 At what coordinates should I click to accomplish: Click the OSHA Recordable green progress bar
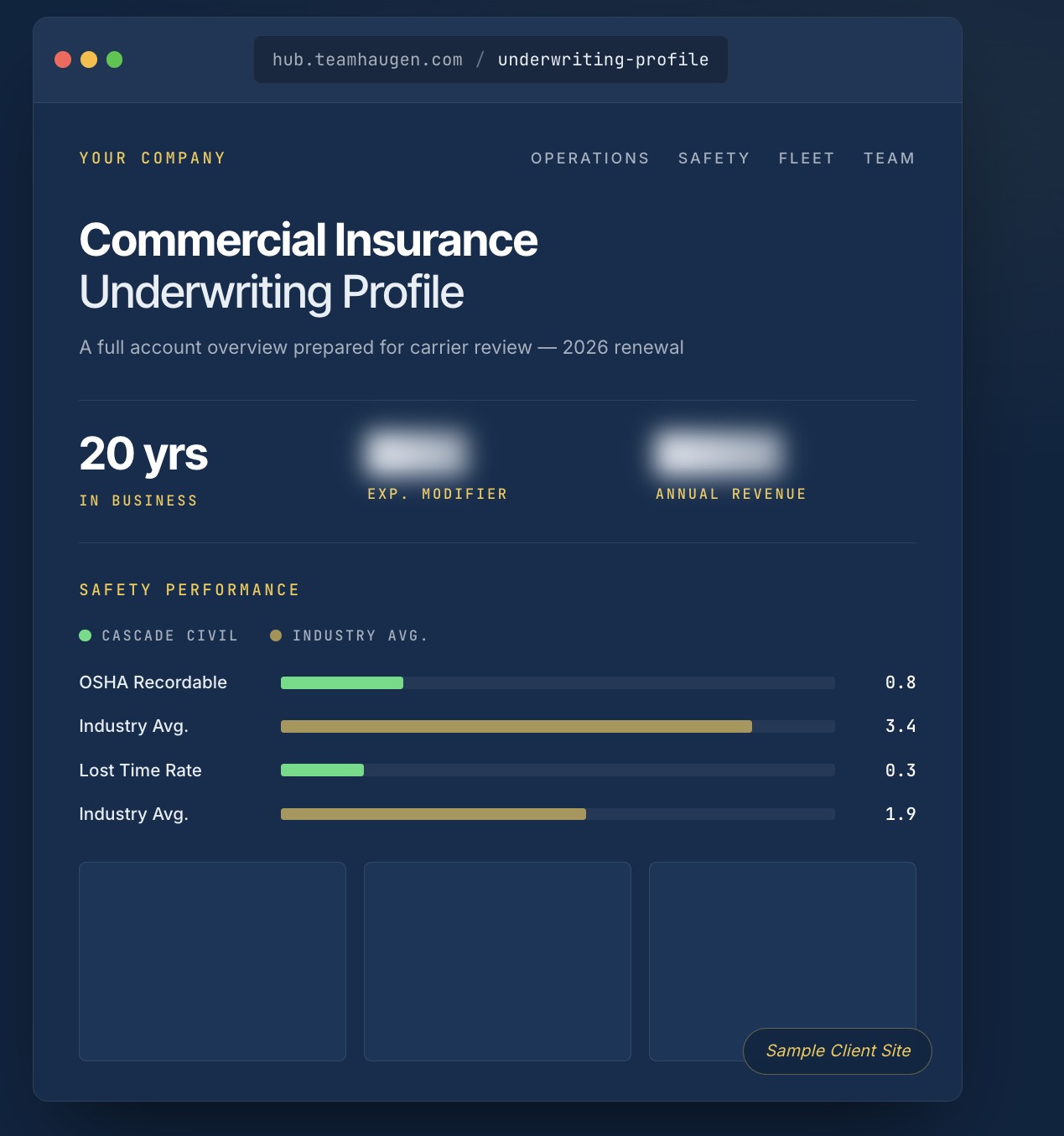tap(342, 682)
